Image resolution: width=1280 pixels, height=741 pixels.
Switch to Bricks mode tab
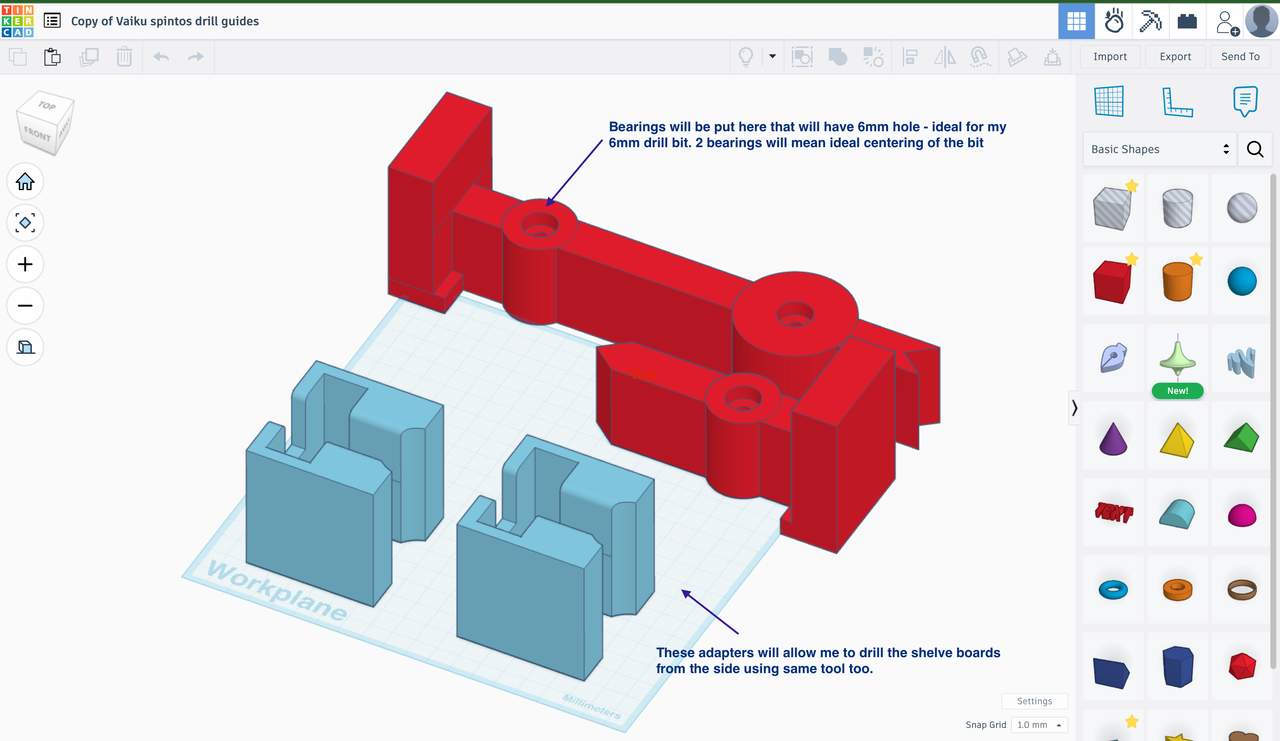[x=1187, y=20]
